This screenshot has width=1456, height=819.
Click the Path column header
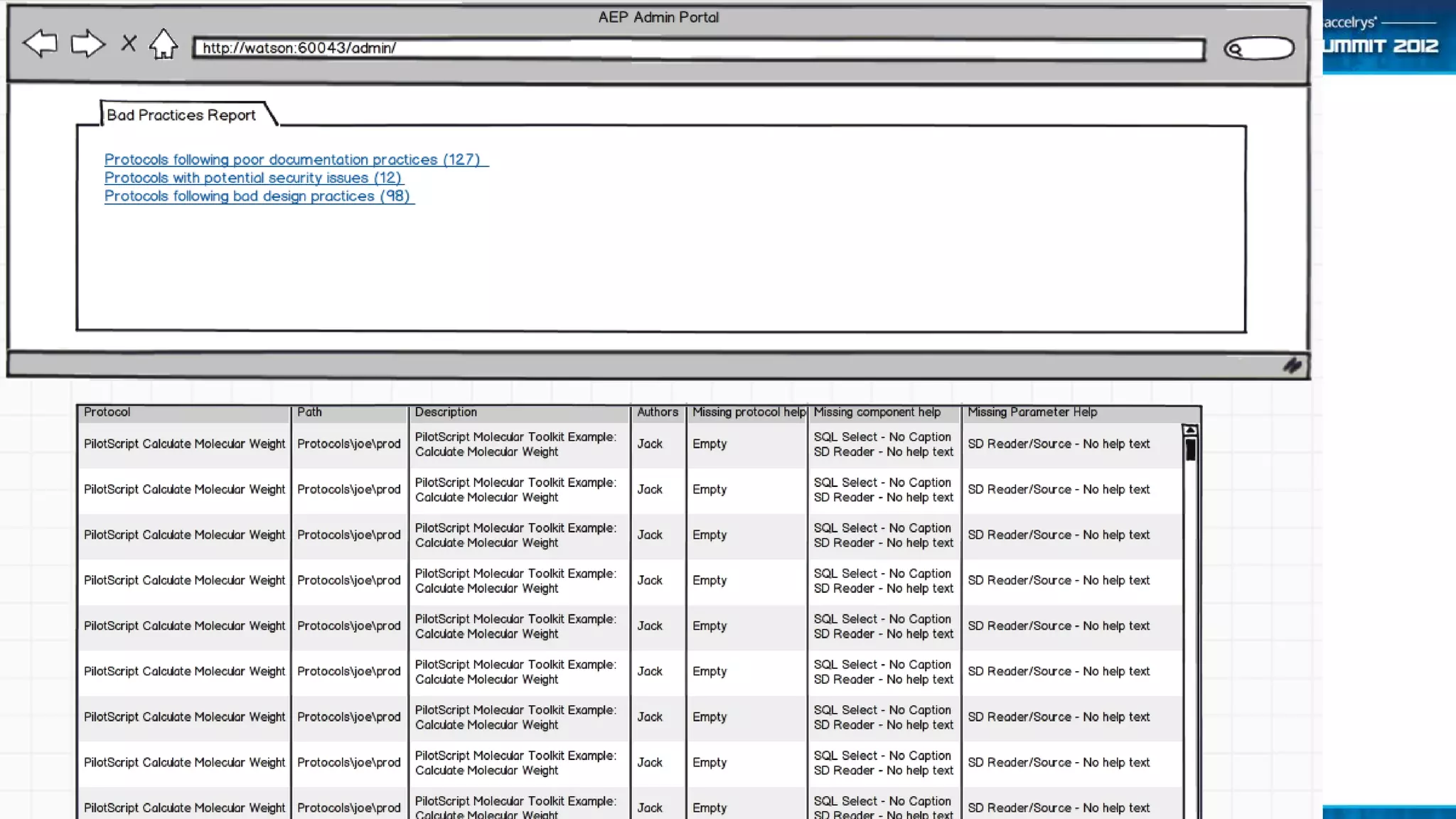click(x=309, y=412)
